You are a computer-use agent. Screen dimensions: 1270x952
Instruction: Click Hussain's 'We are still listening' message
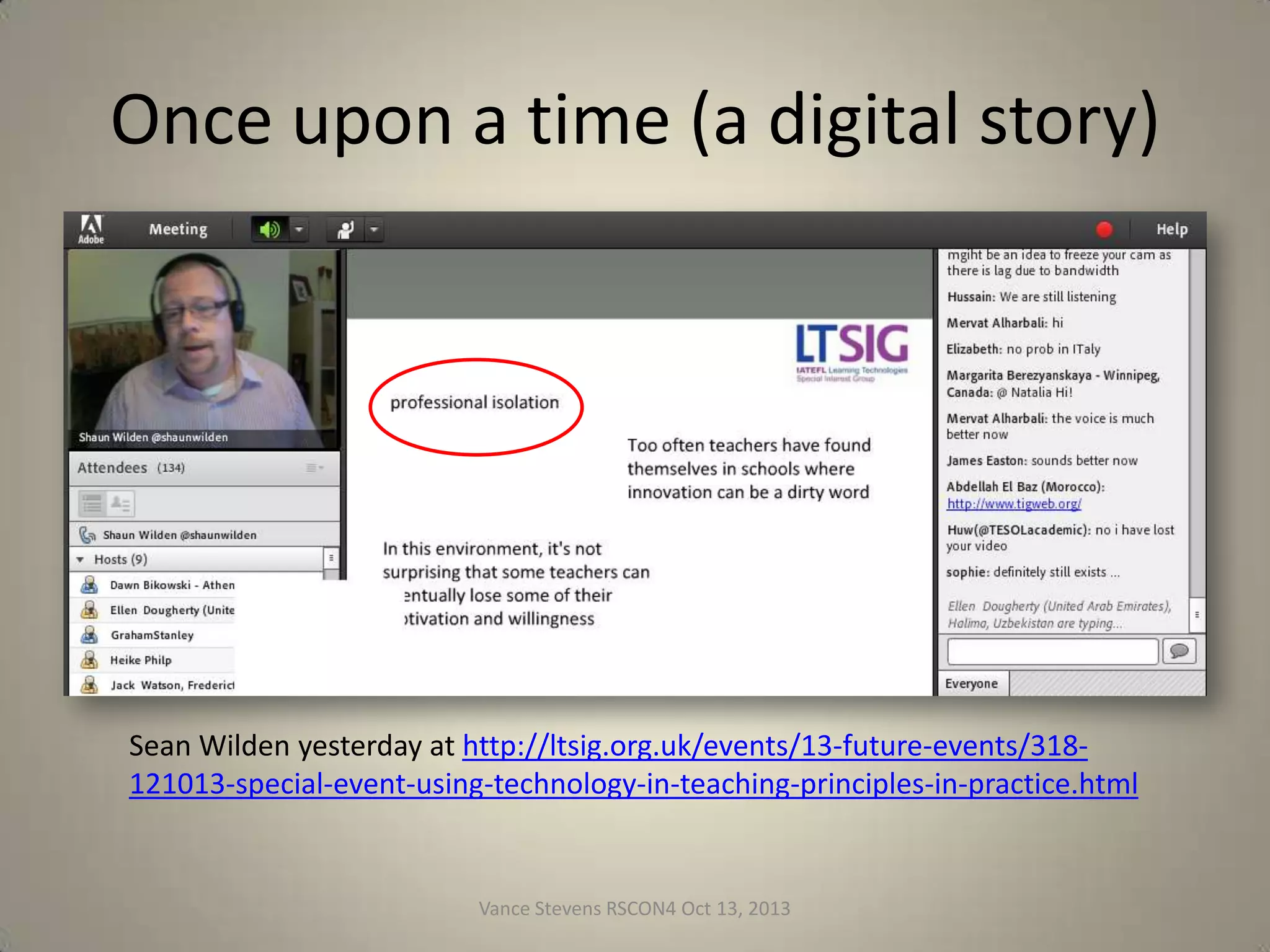pyautogui.click(x=1031, y=297)
